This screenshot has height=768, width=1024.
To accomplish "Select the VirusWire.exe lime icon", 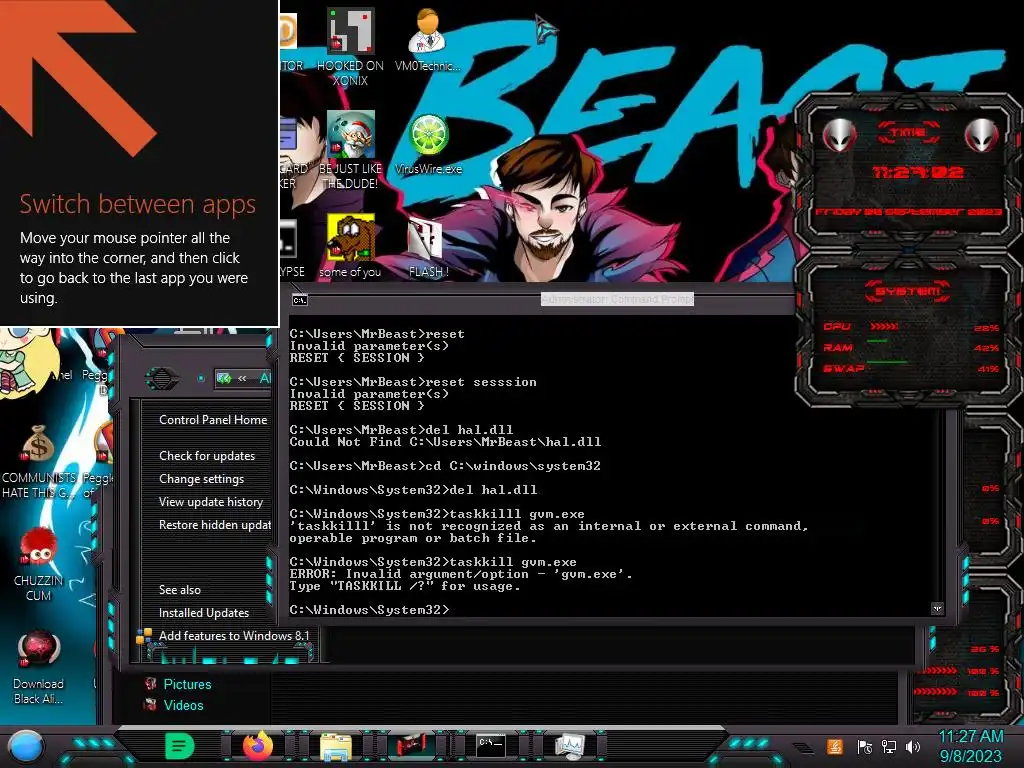I will 428,135.
